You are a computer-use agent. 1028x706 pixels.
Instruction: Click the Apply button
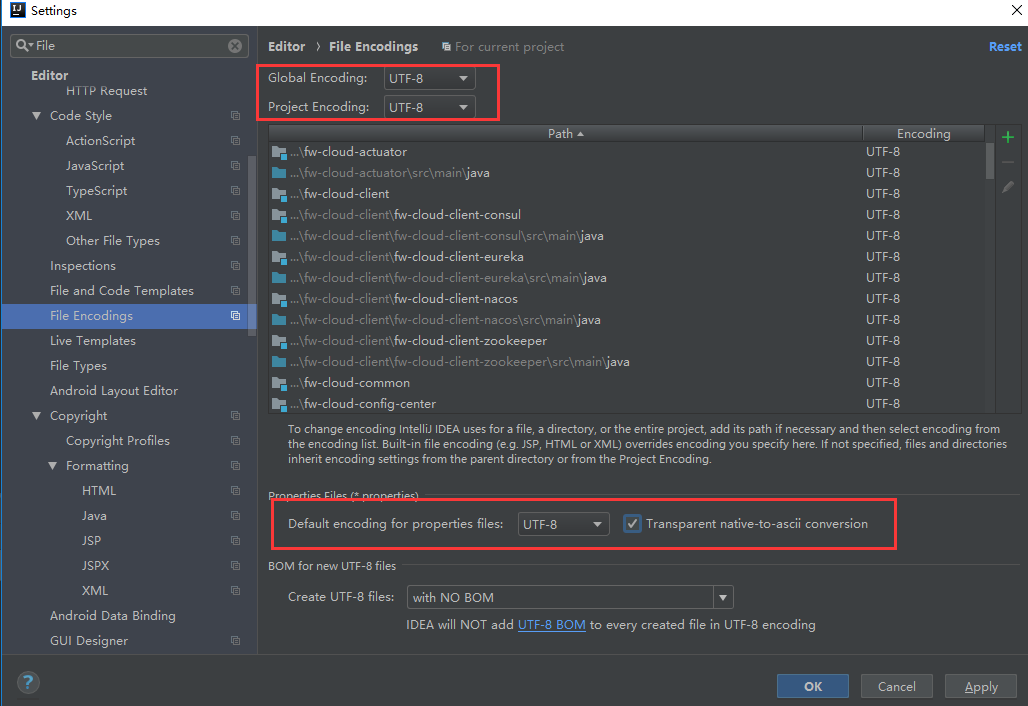(x=980, y=686)
